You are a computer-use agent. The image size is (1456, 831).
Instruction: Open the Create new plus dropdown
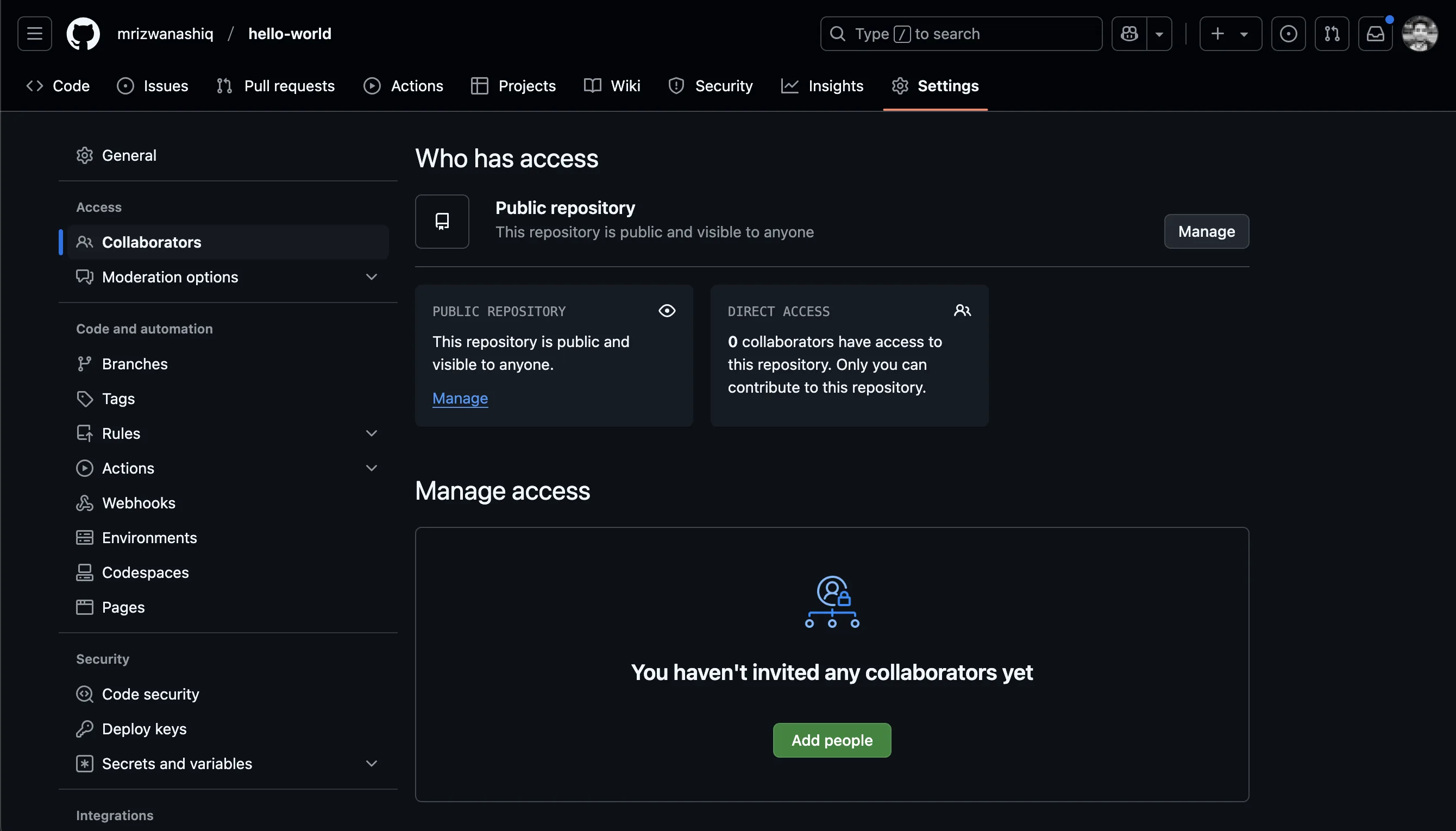click(x=1231, y=34)
